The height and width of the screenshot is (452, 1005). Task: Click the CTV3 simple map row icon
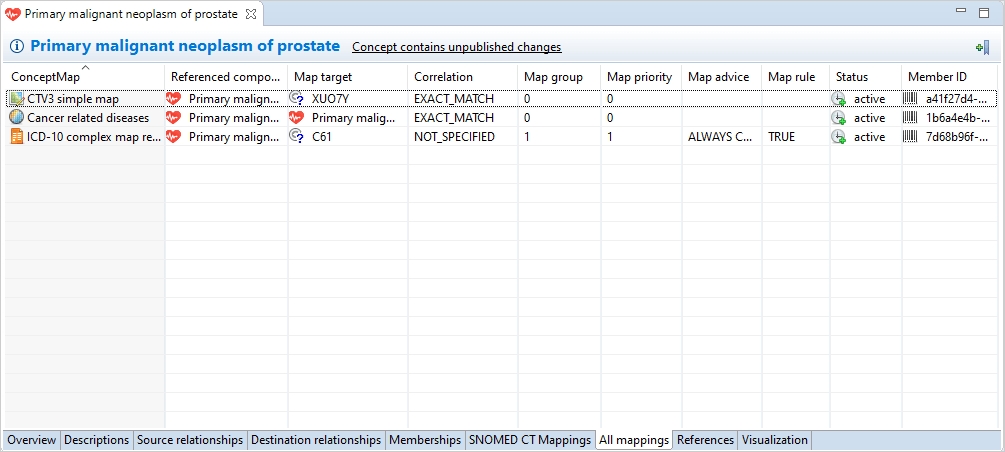(16, 99)
